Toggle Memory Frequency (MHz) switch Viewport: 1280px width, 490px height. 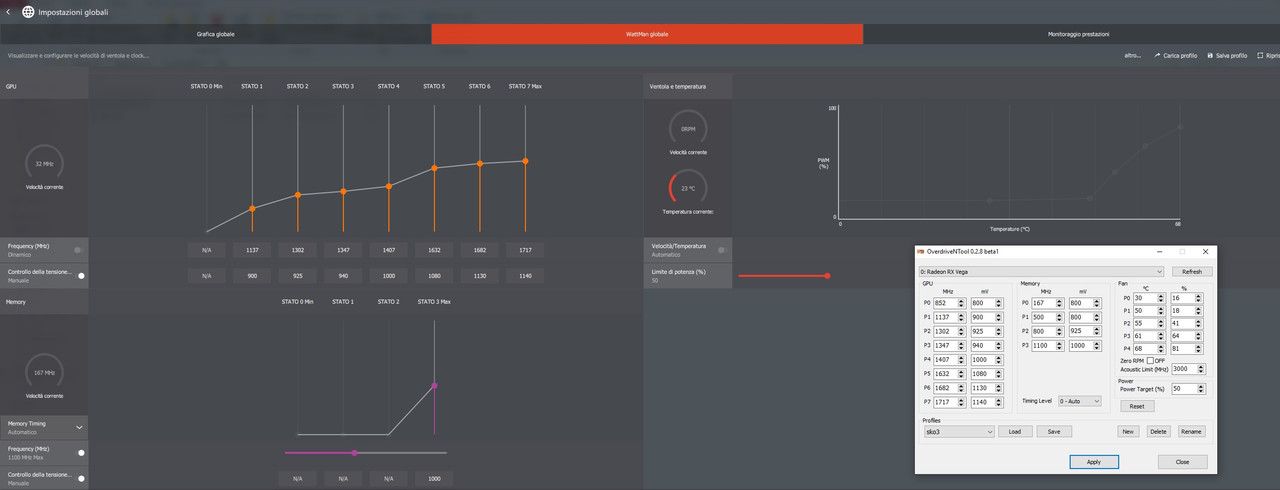pyautogui.click(x=79, y=452)
